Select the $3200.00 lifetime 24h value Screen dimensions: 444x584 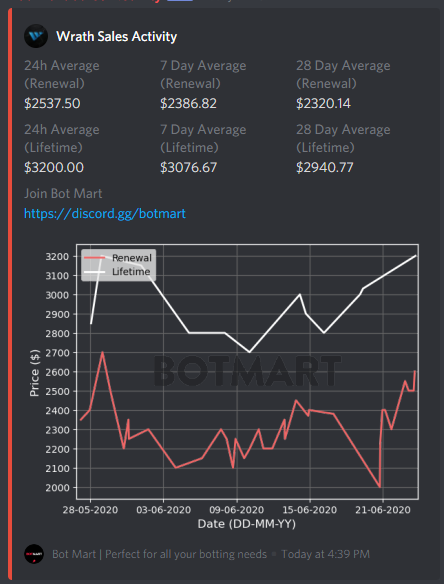[x=54, y=167]
